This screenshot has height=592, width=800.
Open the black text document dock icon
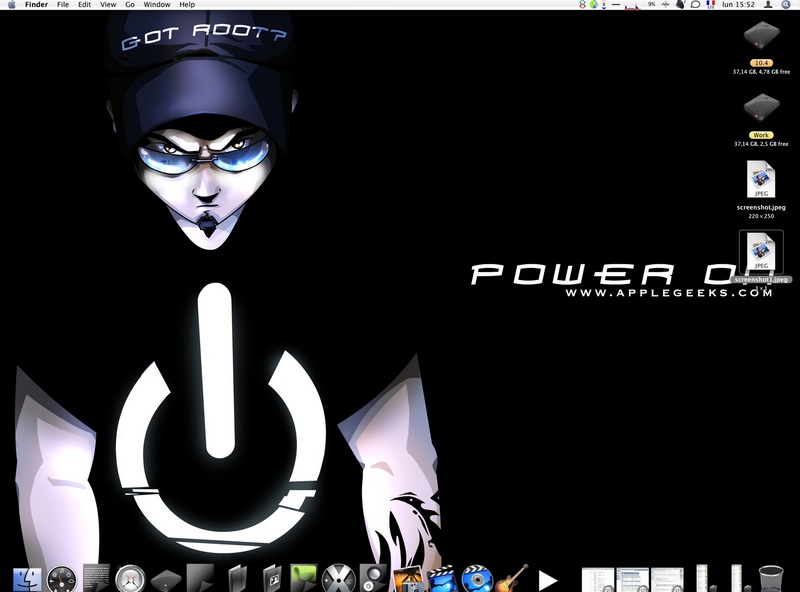(96, 578)
